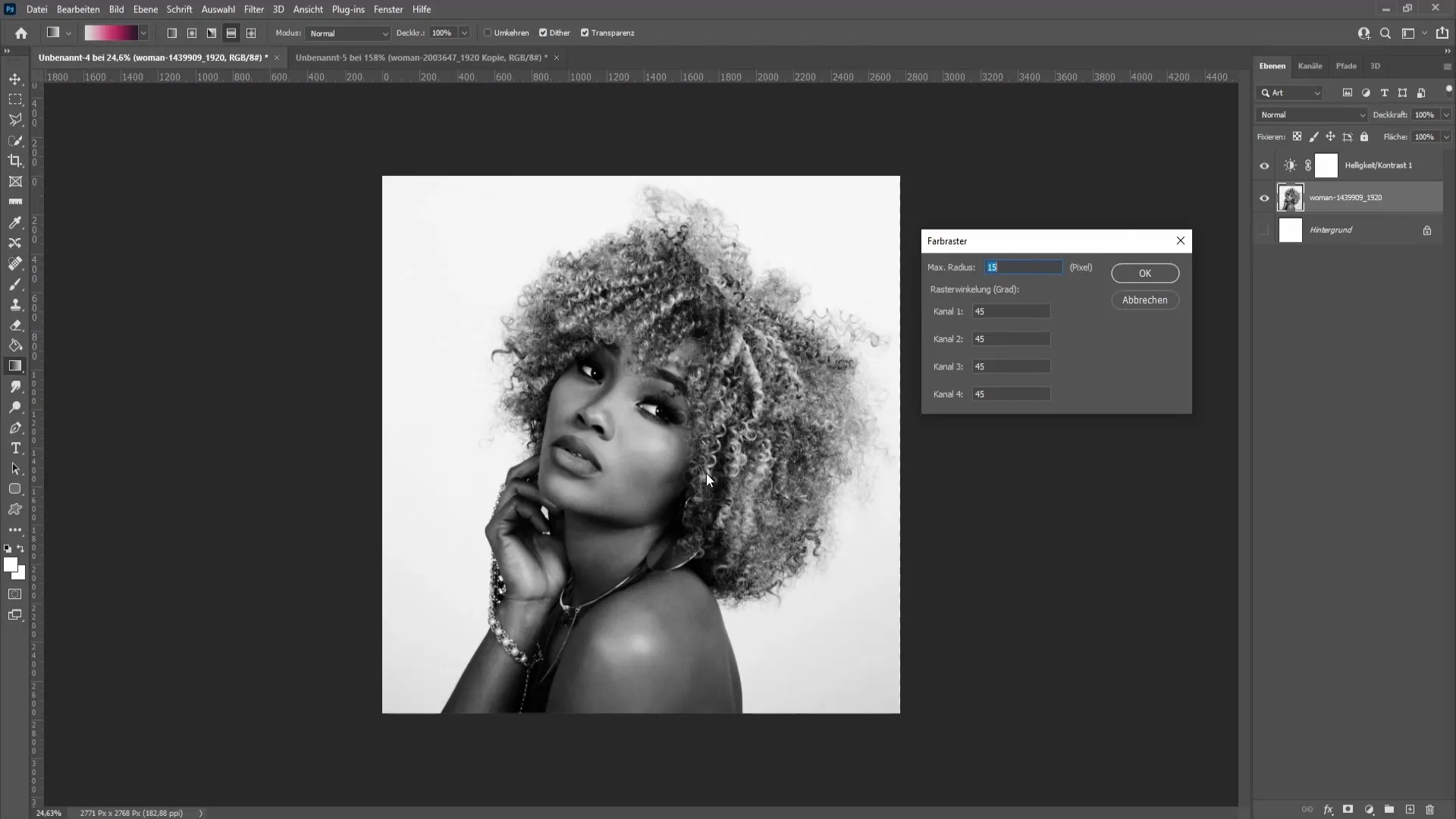Open the Filter menu
This screenshot has width=1456, height=819.
coord(253,9)
